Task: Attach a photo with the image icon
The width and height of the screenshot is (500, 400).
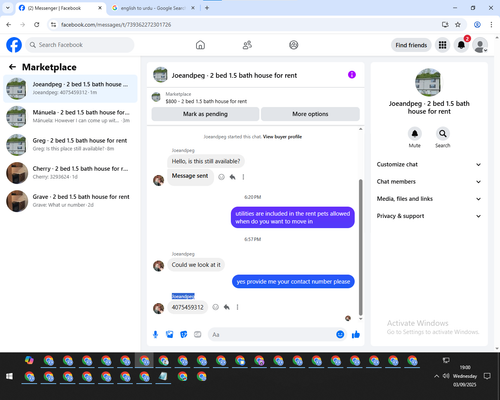Action: click(170, 334)
